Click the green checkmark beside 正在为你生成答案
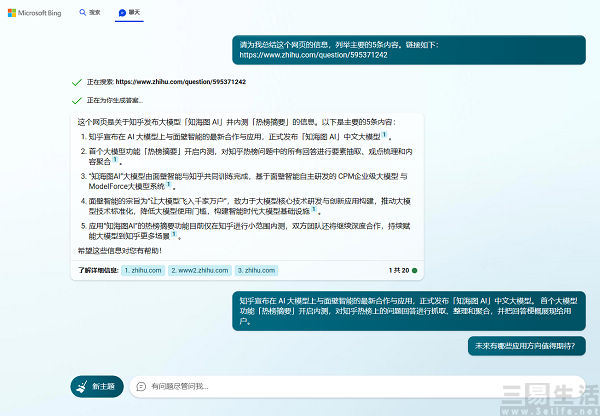The image size is (600, 416). click(76, 100)
